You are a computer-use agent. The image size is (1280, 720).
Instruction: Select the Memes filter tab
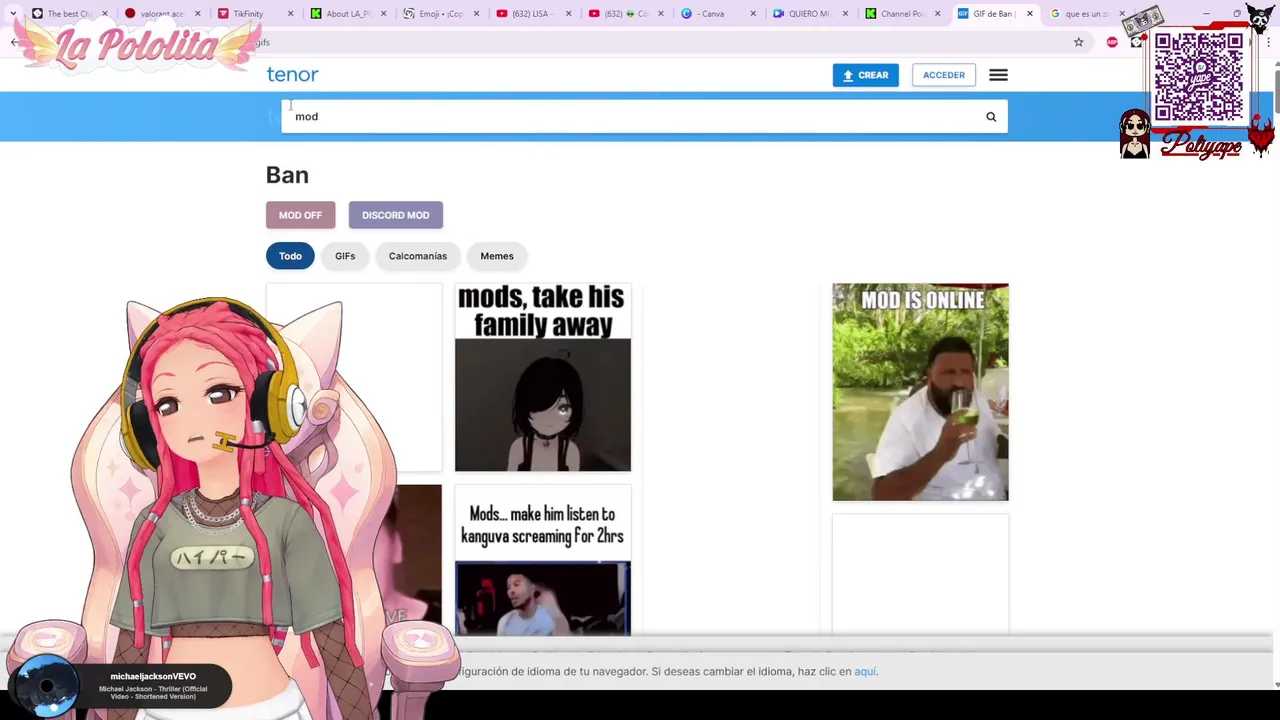(497, 256)
